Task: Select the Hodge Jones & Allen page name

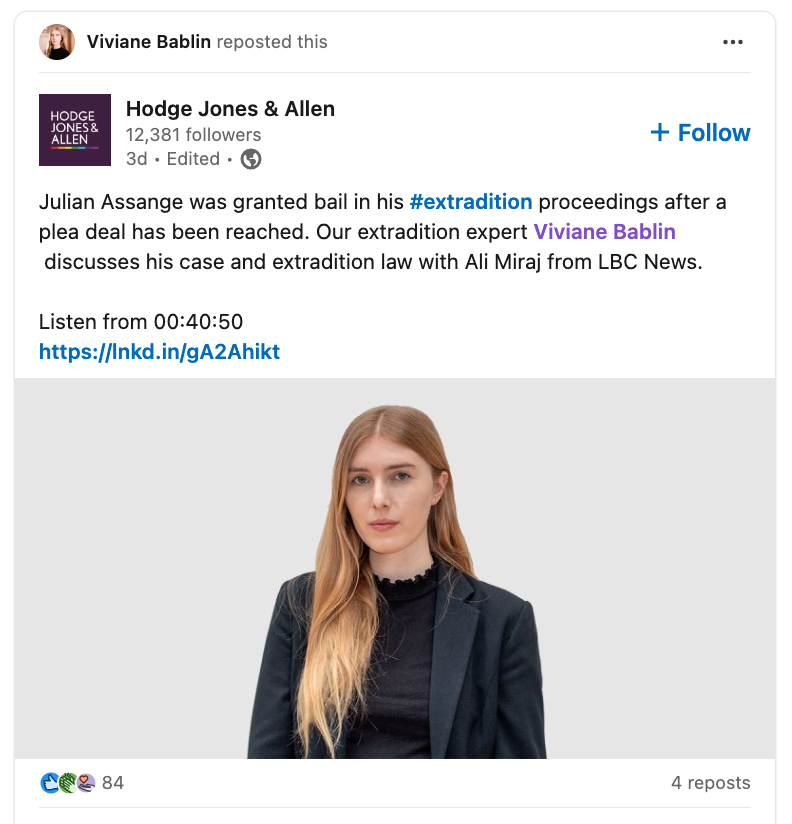Action: coord(229,109)
